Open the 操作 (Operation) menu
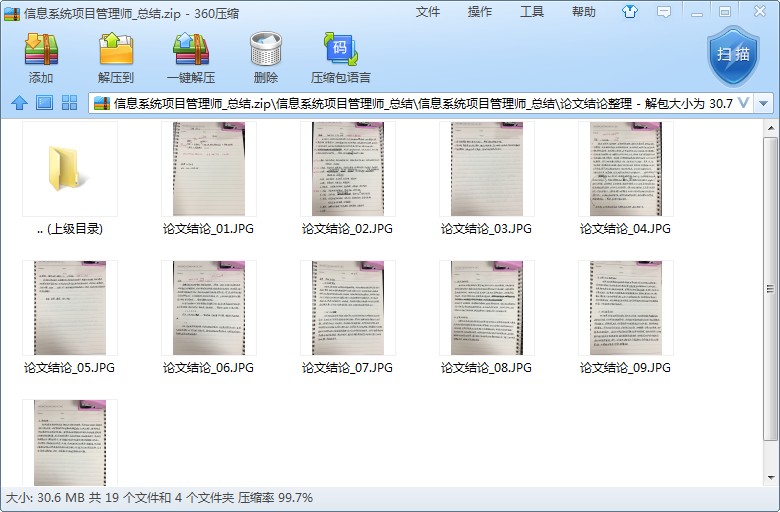780x512 pixels. point(480,12)
